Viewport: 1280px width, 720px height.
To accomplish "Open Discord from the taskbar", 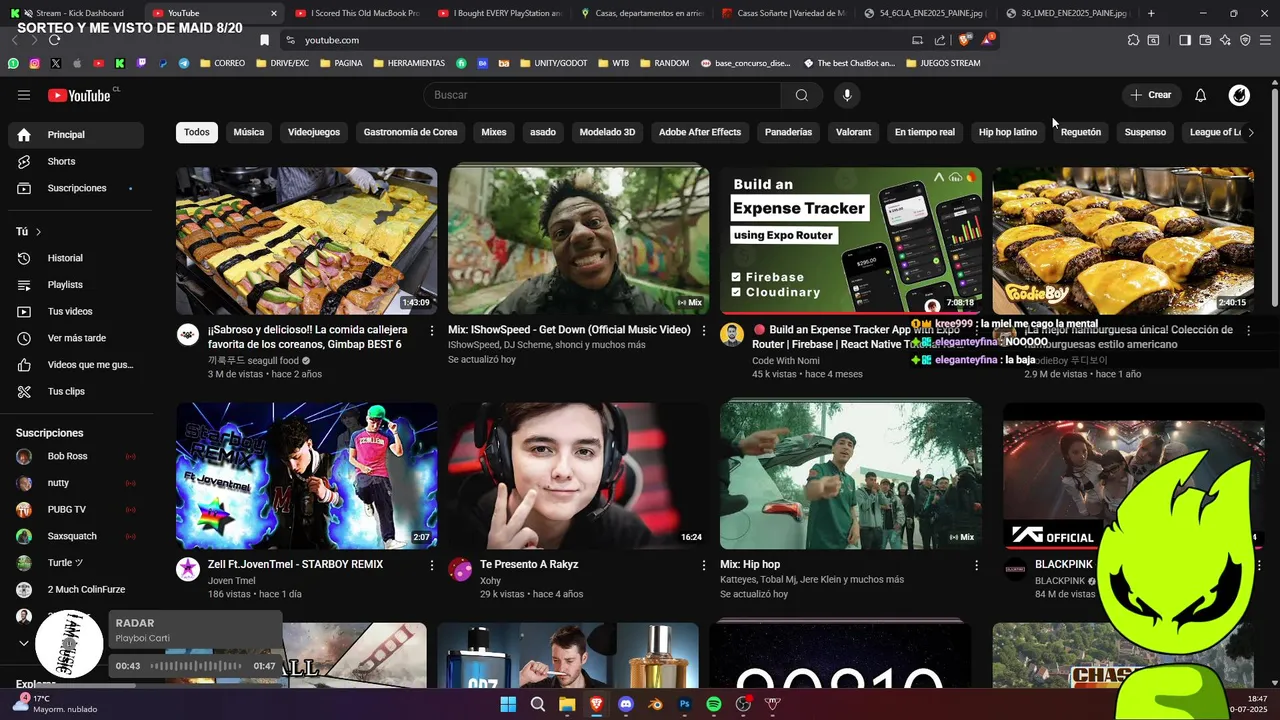I will [626, 704].
